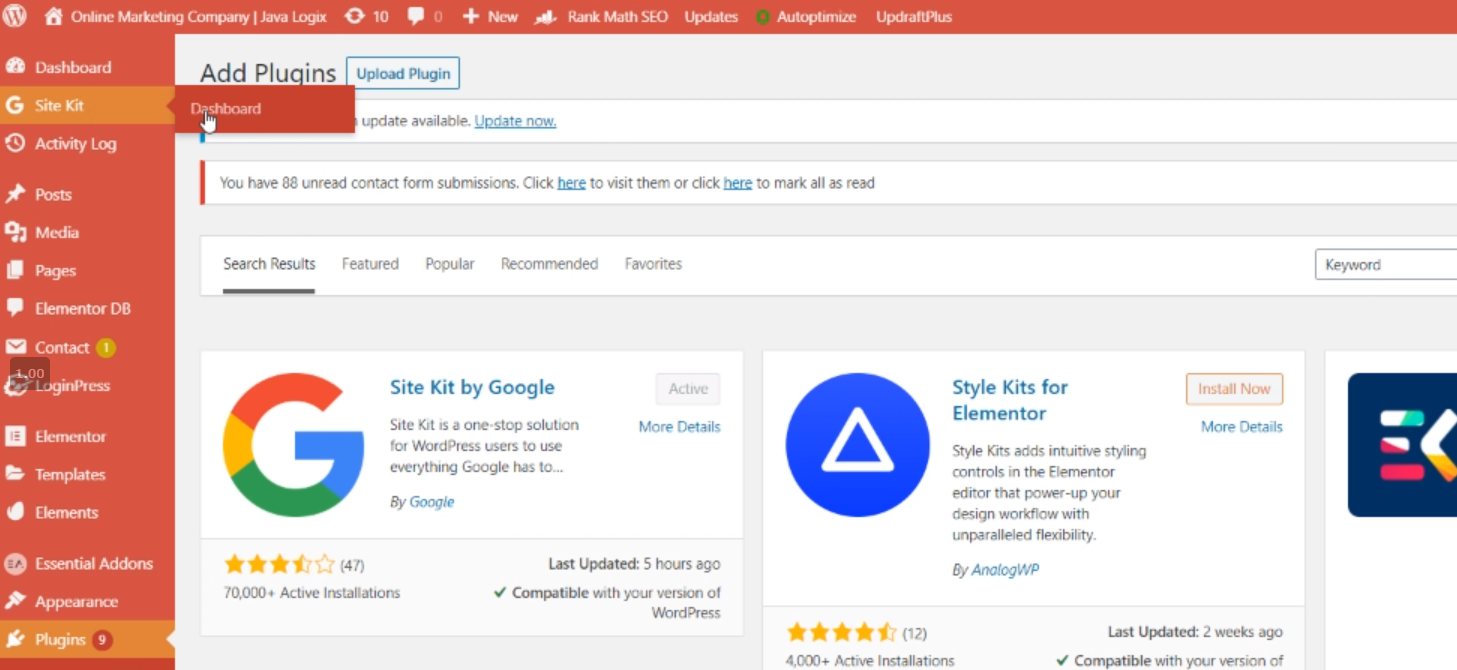Click the Plugins plug icon
The height and width of the screenshot is (670, 1457).
[15, 639]
